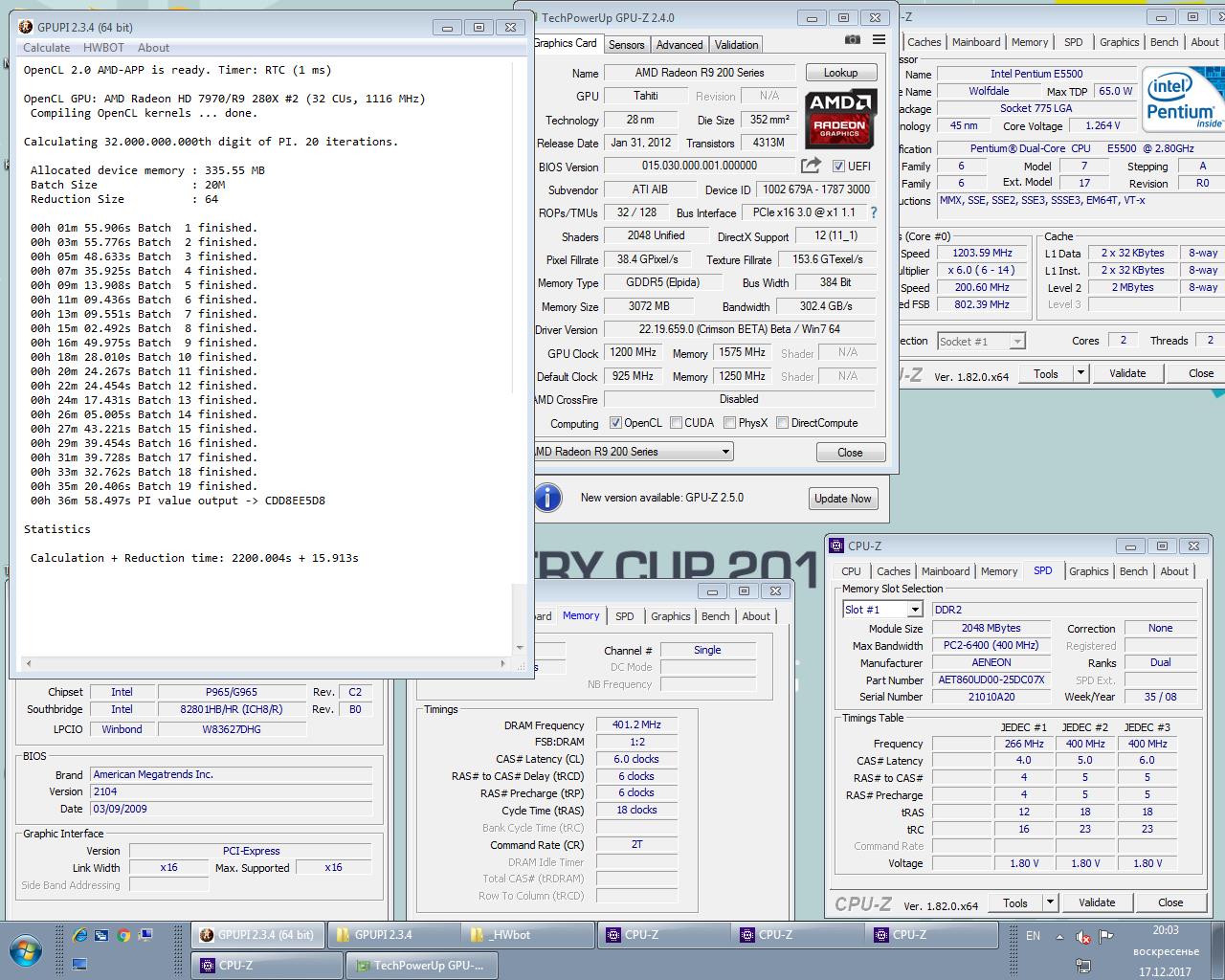Screen dimensions: 1225x980
Task: Toggle the OpenCL computing checkbox
Action: 615,423
